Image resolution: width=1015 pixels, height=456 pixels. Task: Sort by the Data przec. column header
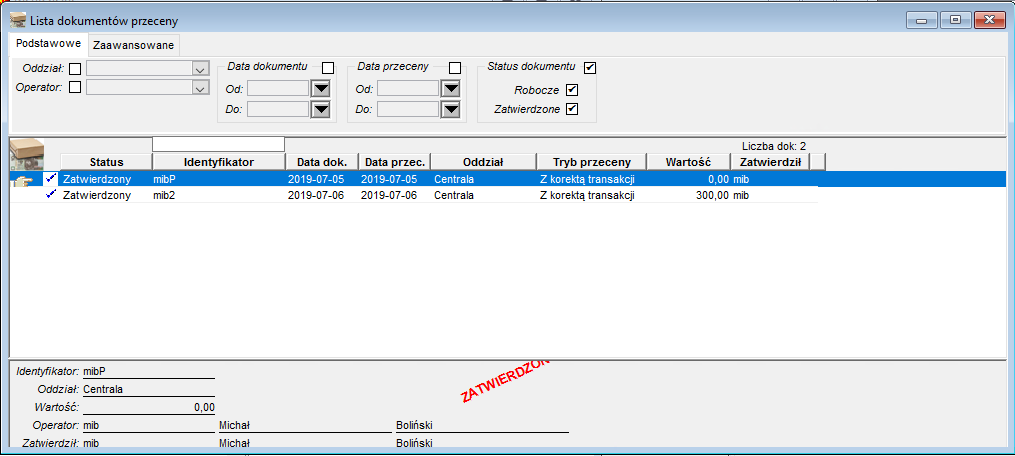[394, 161]
